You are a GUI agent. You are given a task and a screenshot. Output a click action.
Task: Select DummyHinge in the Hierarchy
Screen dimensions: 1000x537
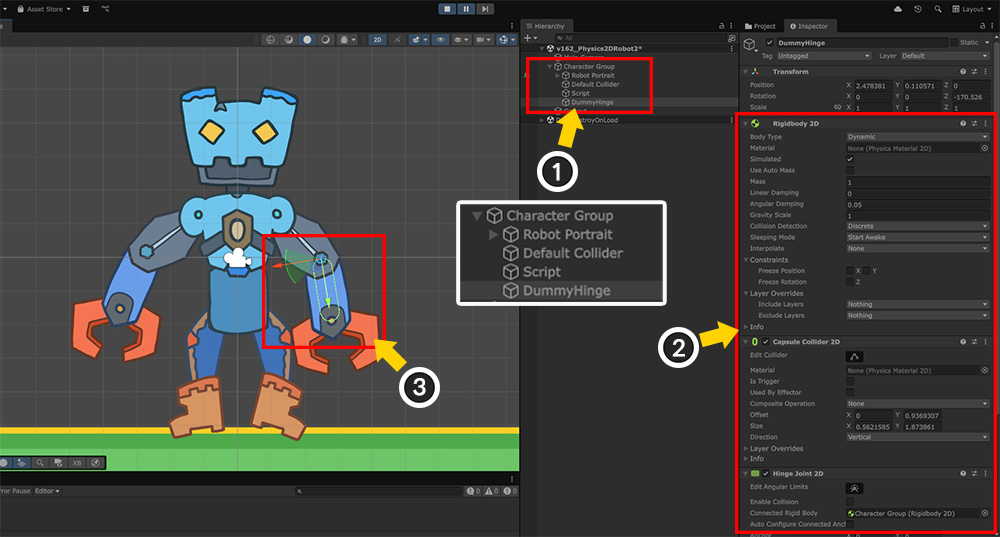tap(591, 102)
